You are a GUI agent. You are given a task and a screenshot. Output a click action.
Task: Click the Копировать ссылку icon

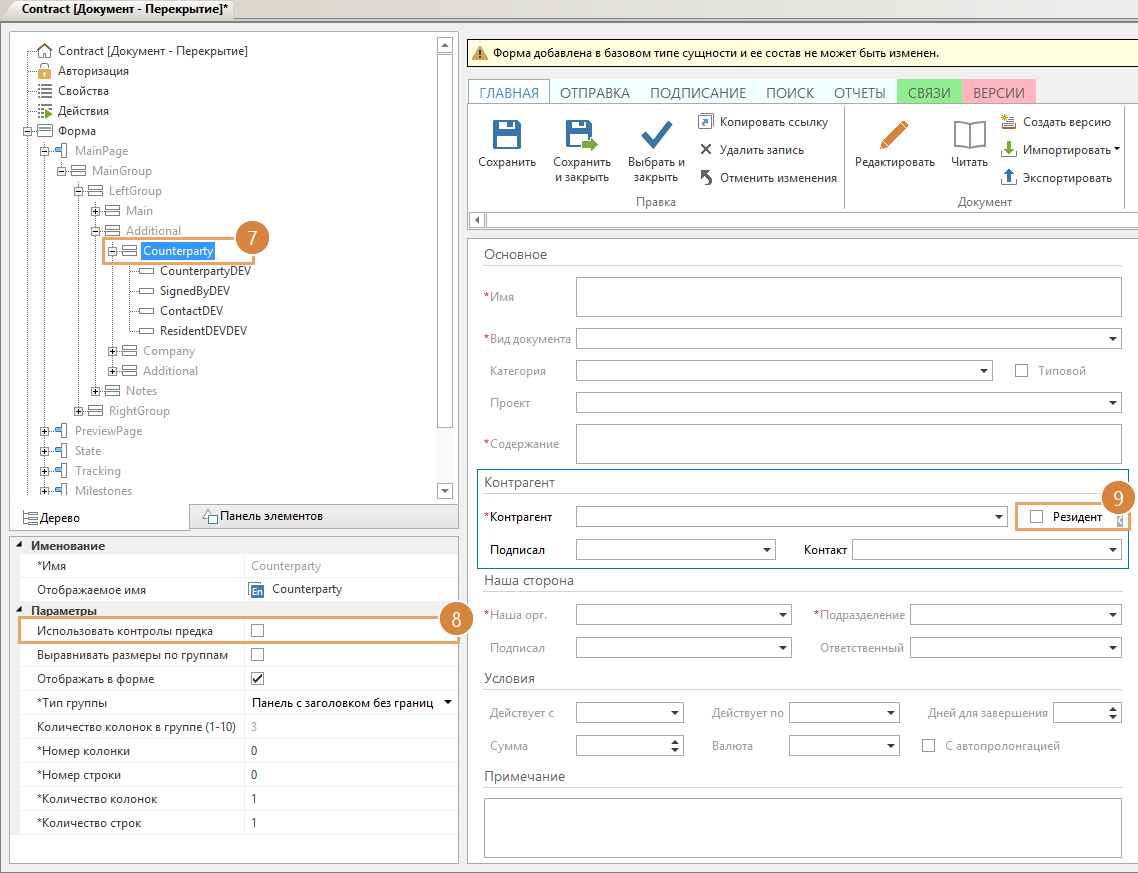point(706,122)
